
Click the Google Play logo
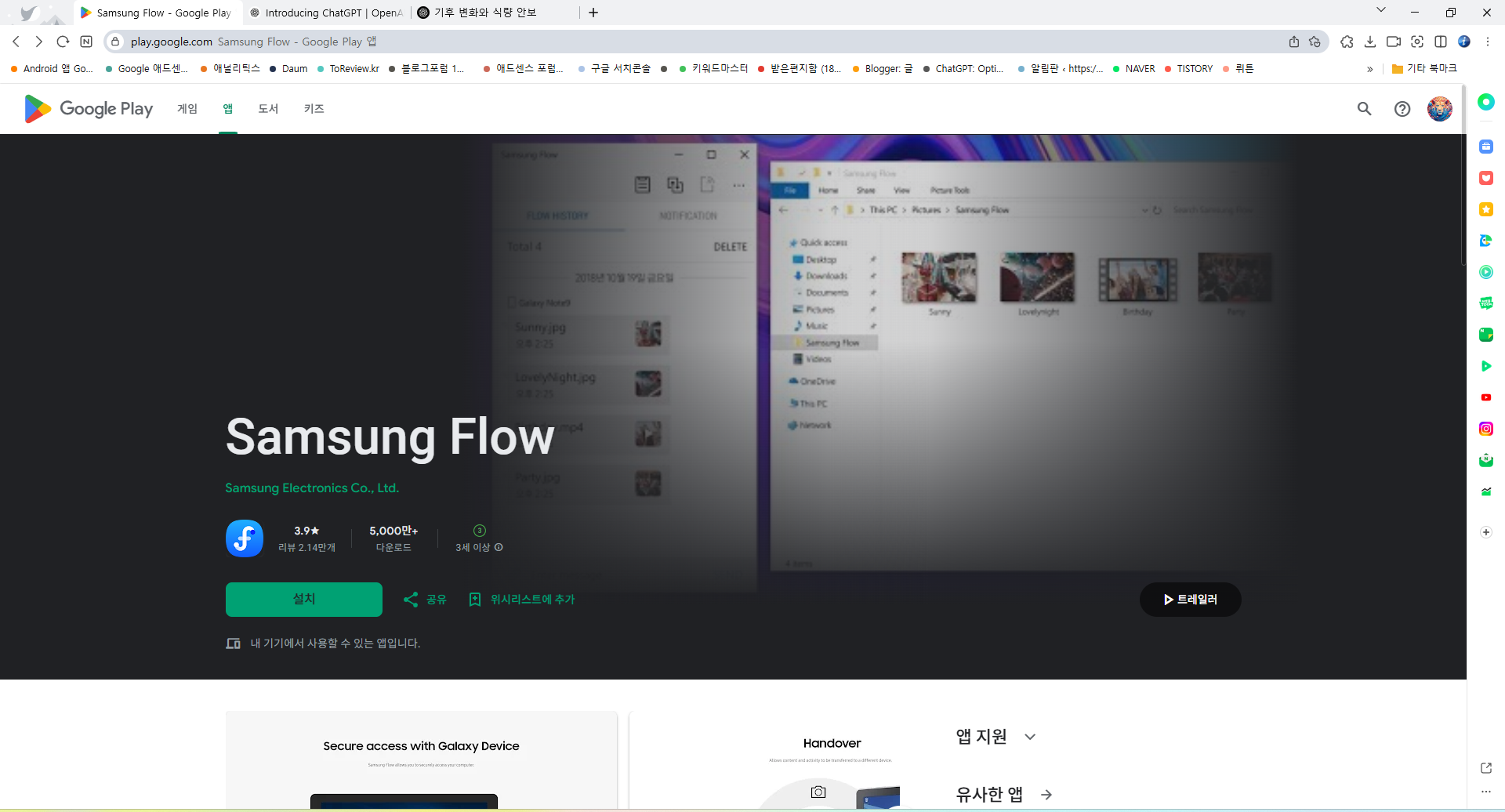click(x=86, y=109)
